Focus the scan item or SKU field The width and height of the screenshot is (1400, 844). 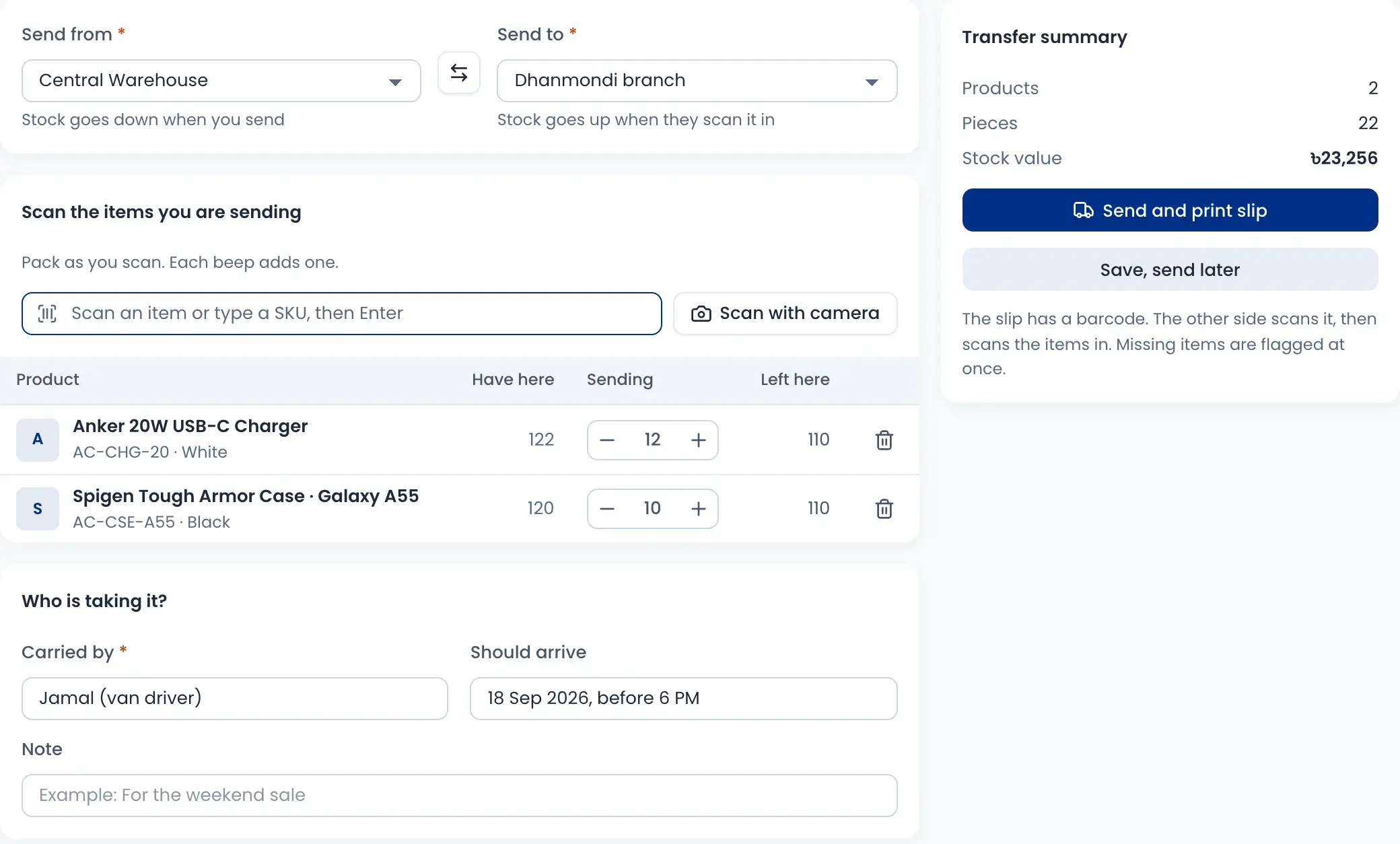(x=342, y=314)
